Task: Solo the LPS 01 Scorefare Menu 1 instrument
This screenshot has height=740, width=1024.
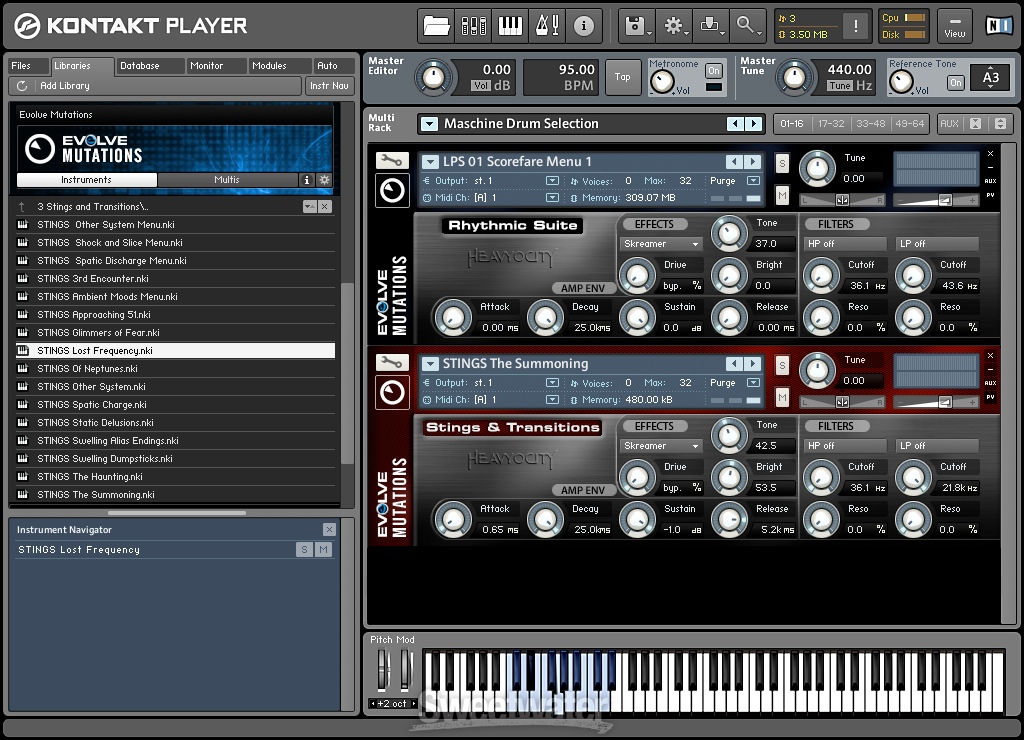Action: click(782, 163)
